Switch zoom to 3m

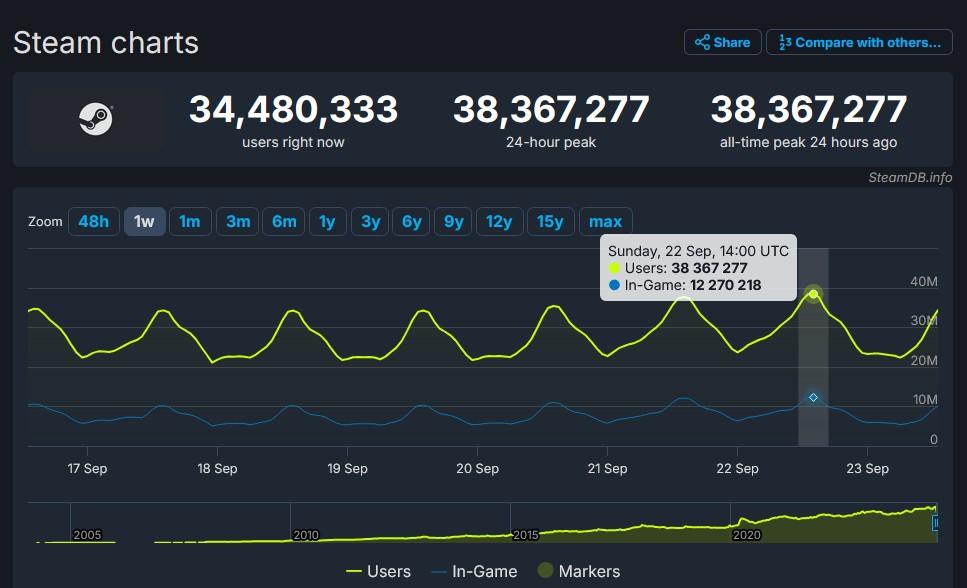click(238, 221)
